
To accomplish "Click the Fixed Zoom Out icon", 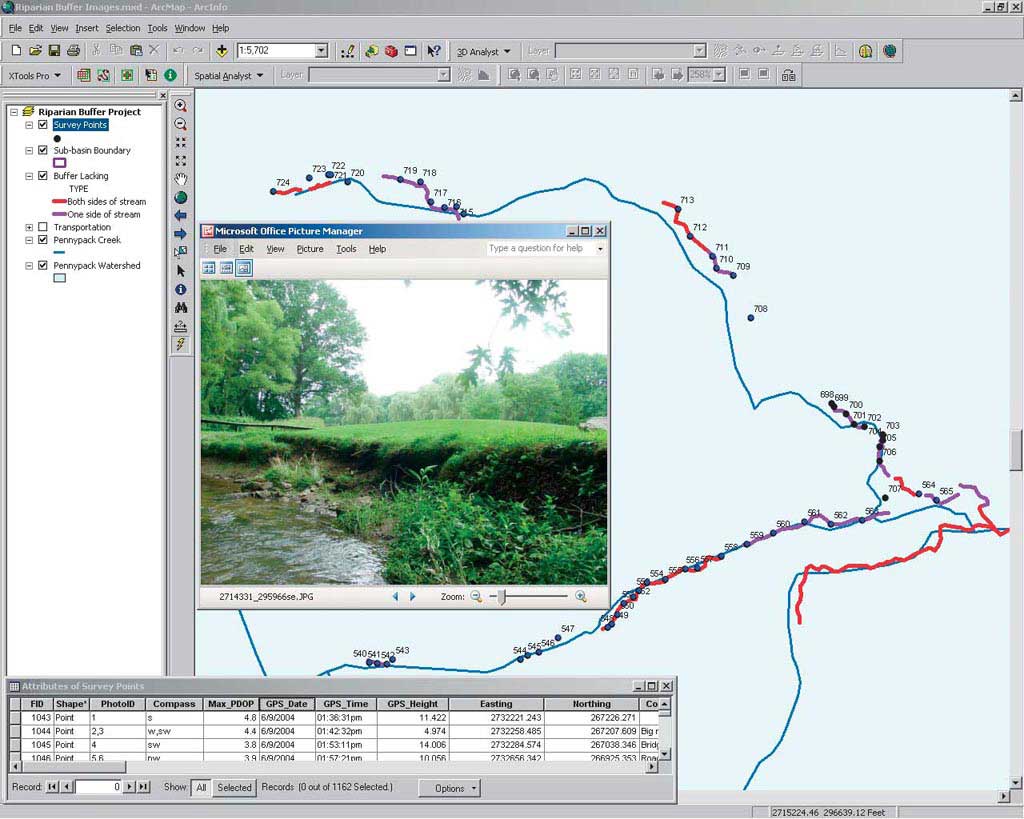I will tap(181, 161).
